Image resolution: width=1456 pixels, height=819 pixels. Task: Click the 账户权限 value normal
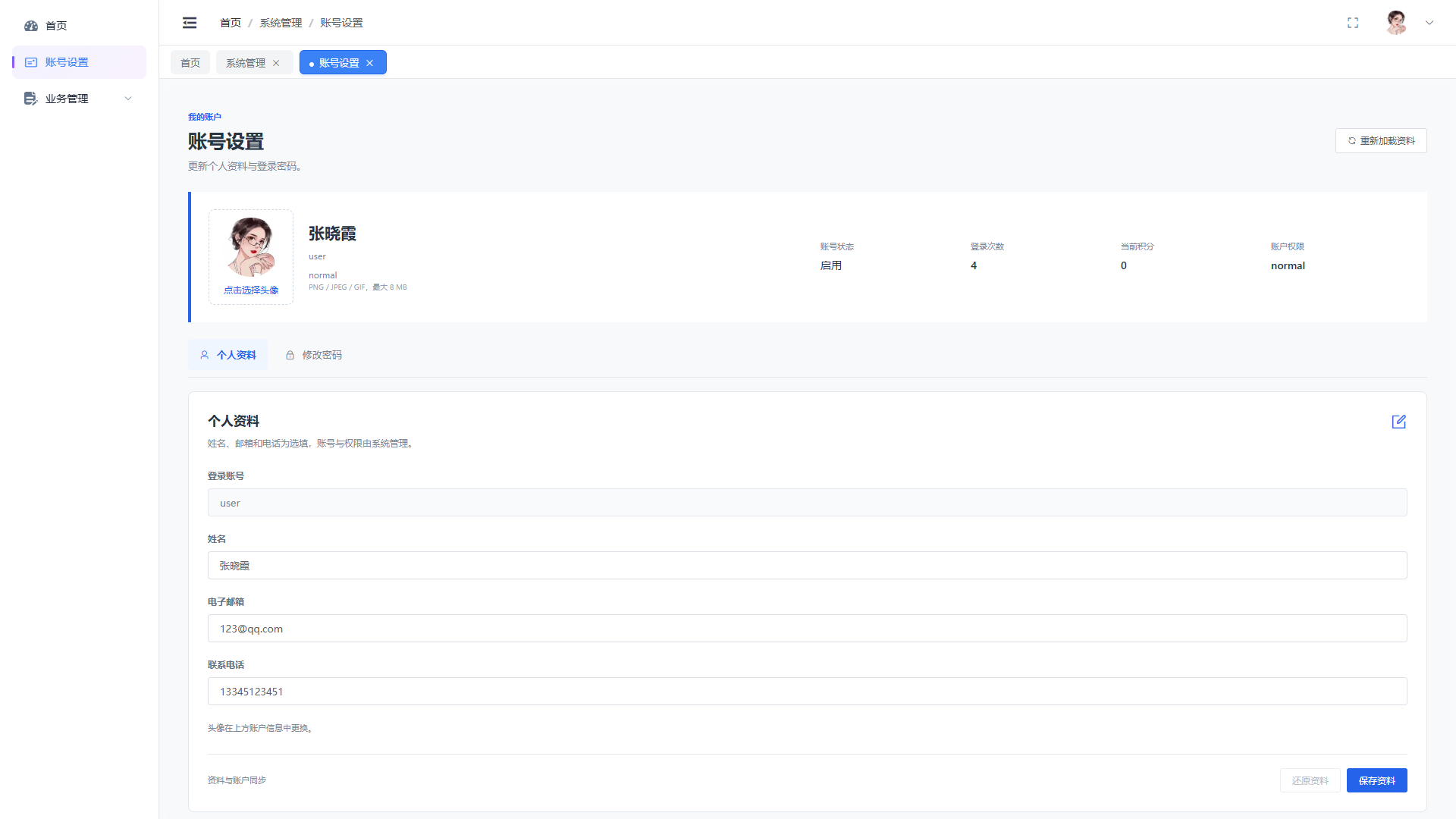coord(1288,265)
